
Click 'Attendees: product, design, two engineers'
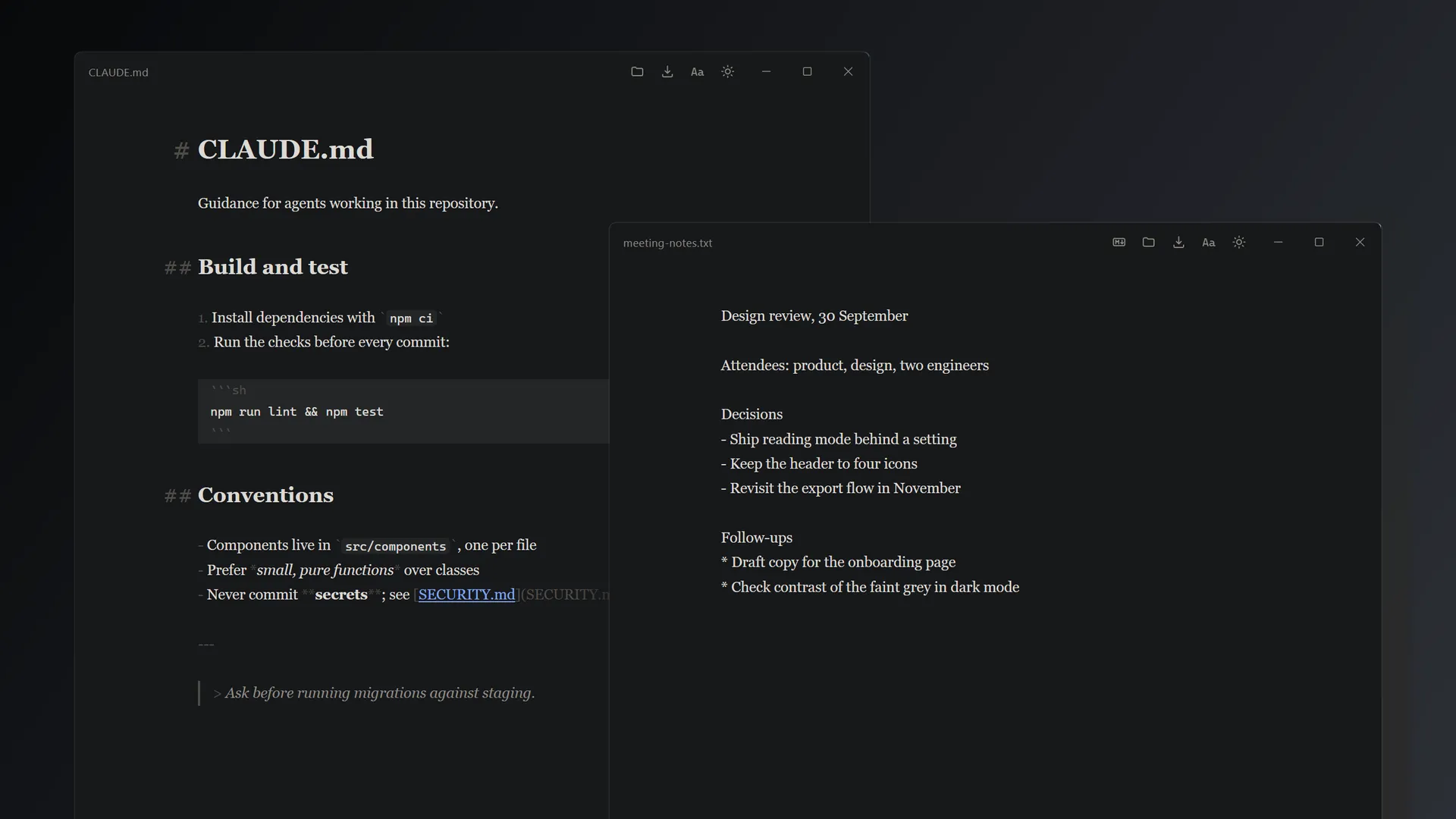855,366
